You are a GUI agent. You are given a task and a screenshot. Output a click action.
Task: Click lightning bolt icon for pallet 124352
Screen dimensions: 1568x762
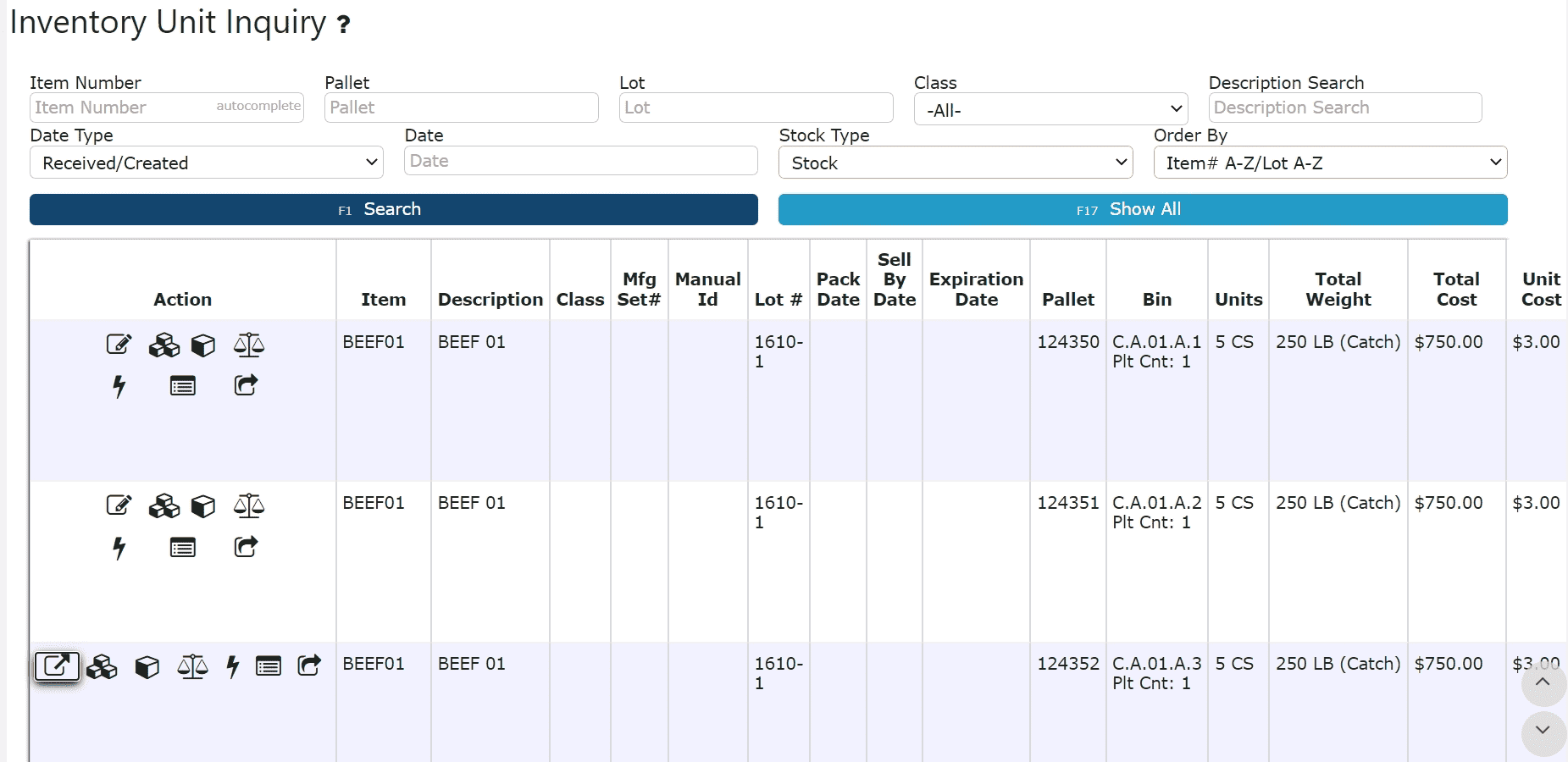point(233,666)
